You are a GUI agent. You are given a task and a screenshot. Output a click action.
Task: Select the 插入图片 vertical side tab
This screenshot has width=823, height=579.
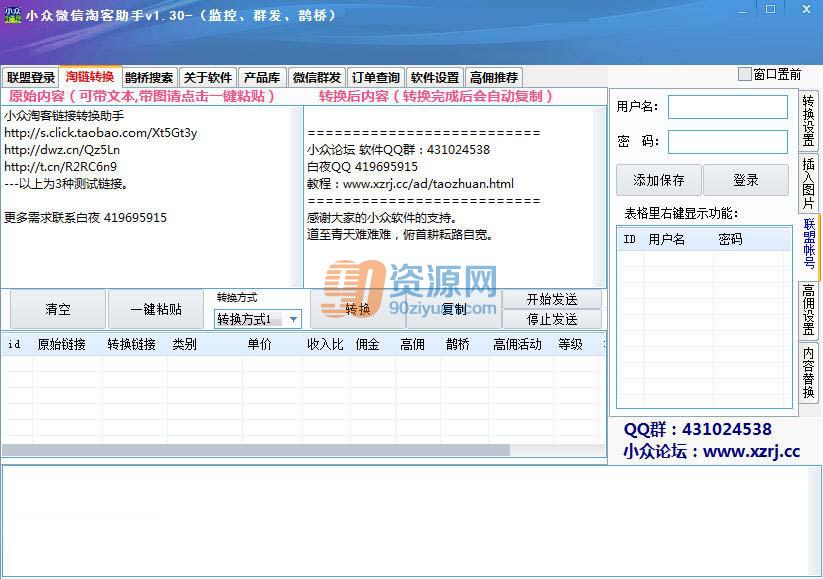[808, 183]
